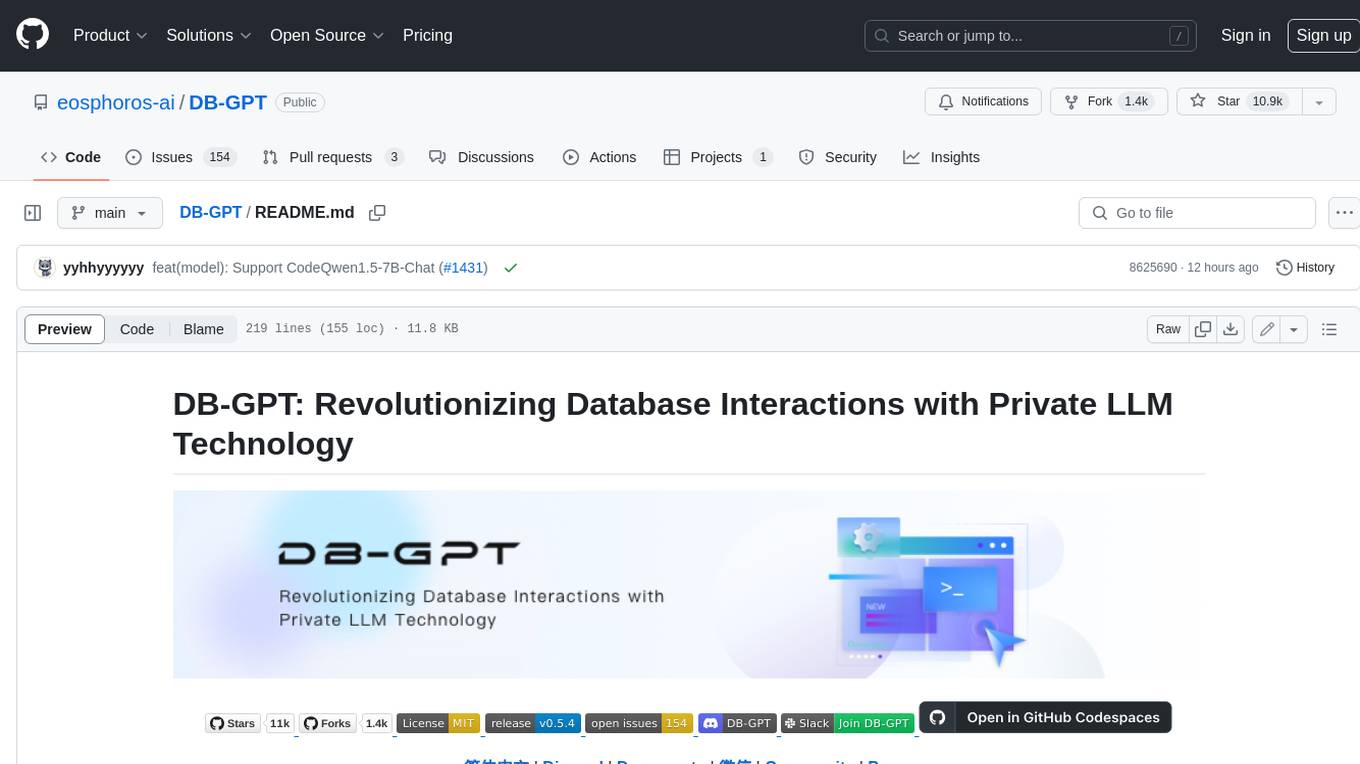Click the open issues 154 badge
The height and width of the screenshot is (764, 1360).
[x=639, y=723]
